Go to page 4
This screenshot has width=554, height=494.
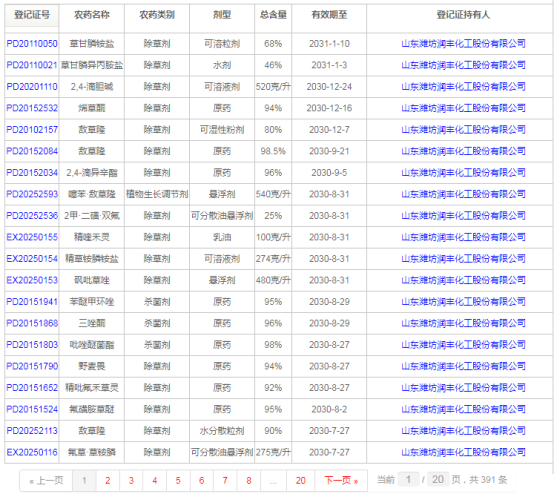[x=155, y=481]
